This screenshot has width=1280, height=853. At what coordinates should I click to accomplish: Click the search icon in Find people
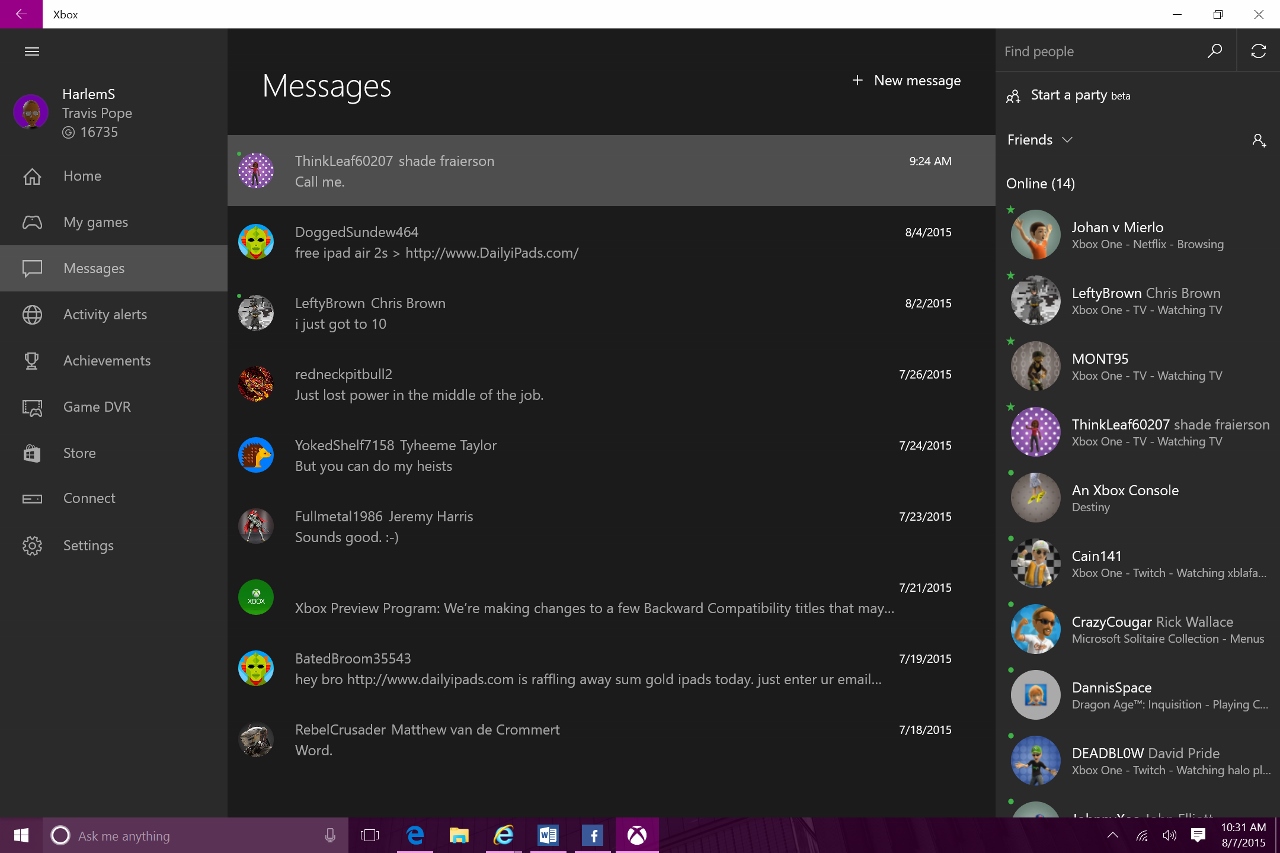1214,50
